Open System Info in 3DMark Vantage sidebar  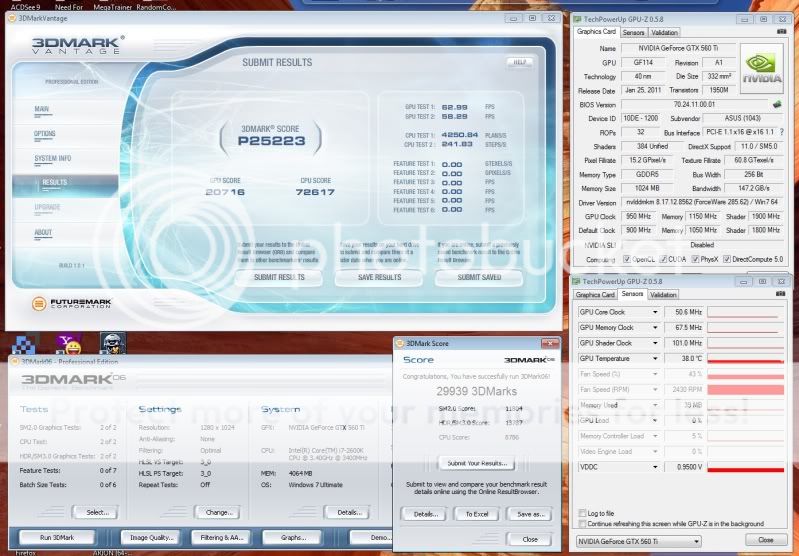tap(52, 158)
